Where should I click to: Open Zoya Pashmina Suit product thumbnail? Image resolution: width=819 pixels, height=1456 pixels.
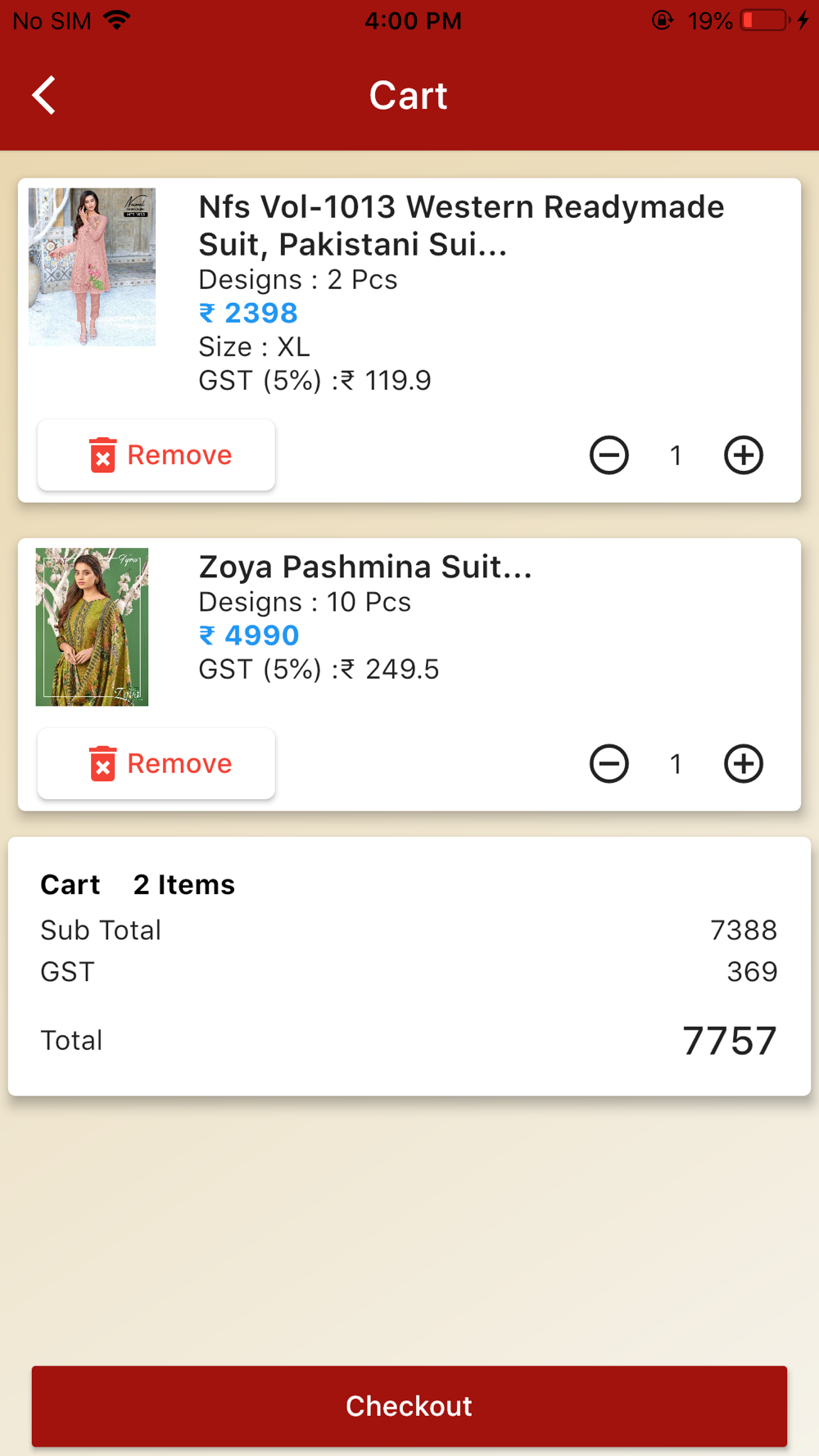tap(92, 626)
